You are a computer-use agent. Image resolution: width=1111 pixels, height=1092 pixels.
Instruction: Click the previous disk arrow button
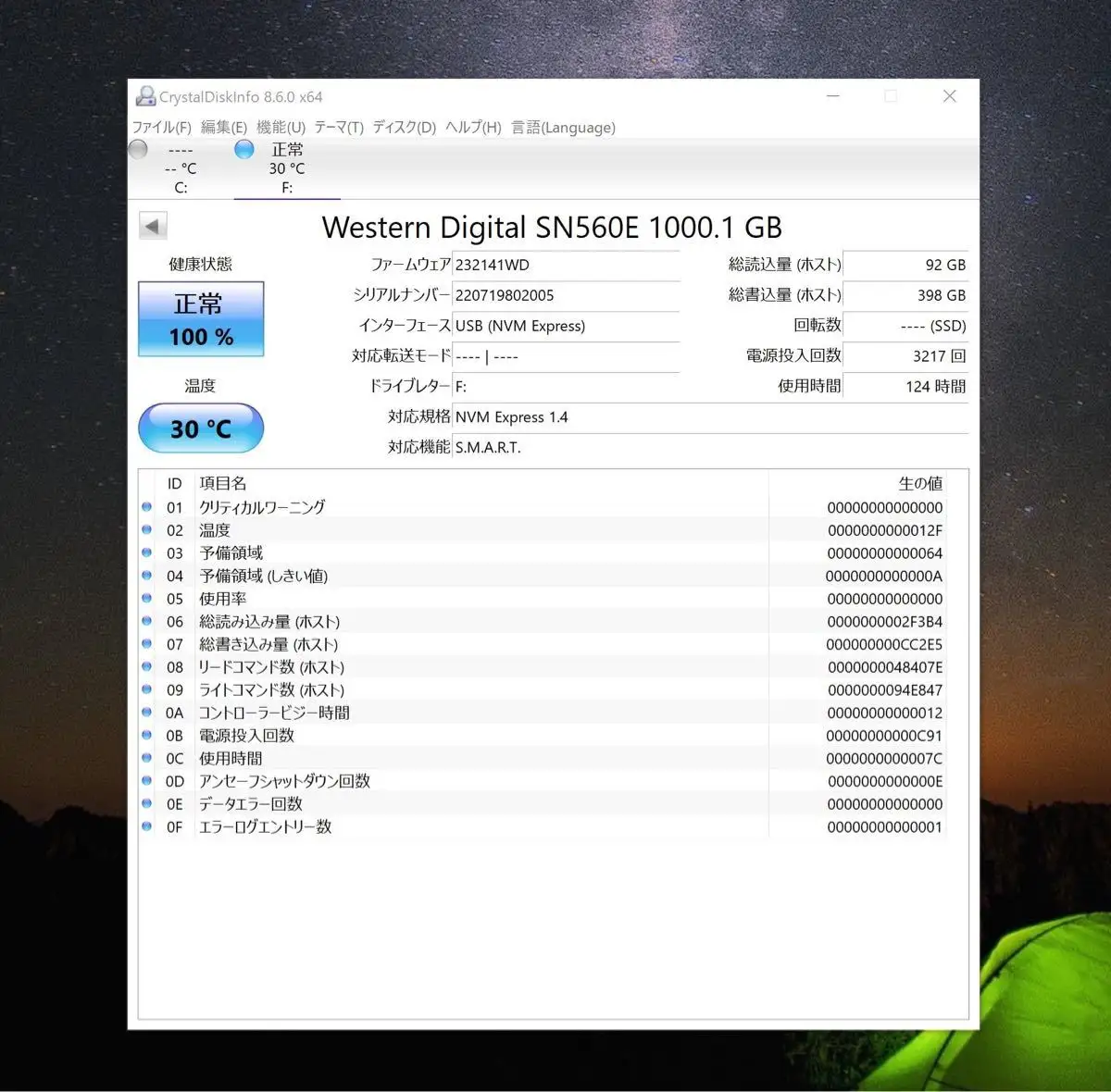click(153, 226)
